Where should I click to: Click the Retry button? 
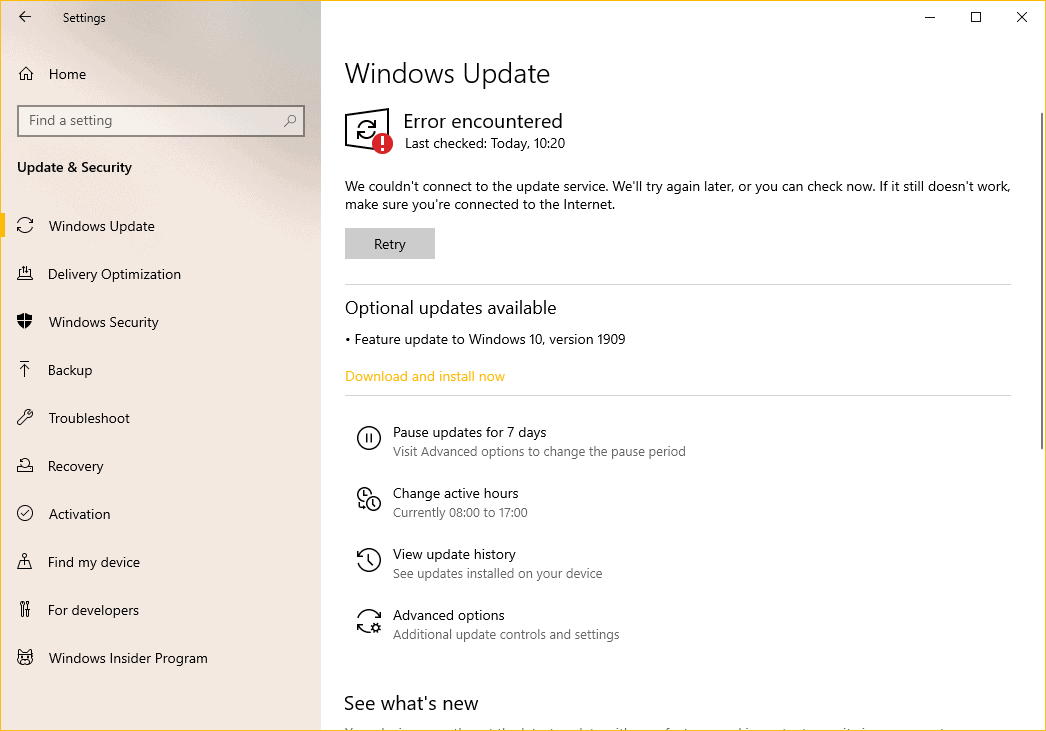click(389, 243)
